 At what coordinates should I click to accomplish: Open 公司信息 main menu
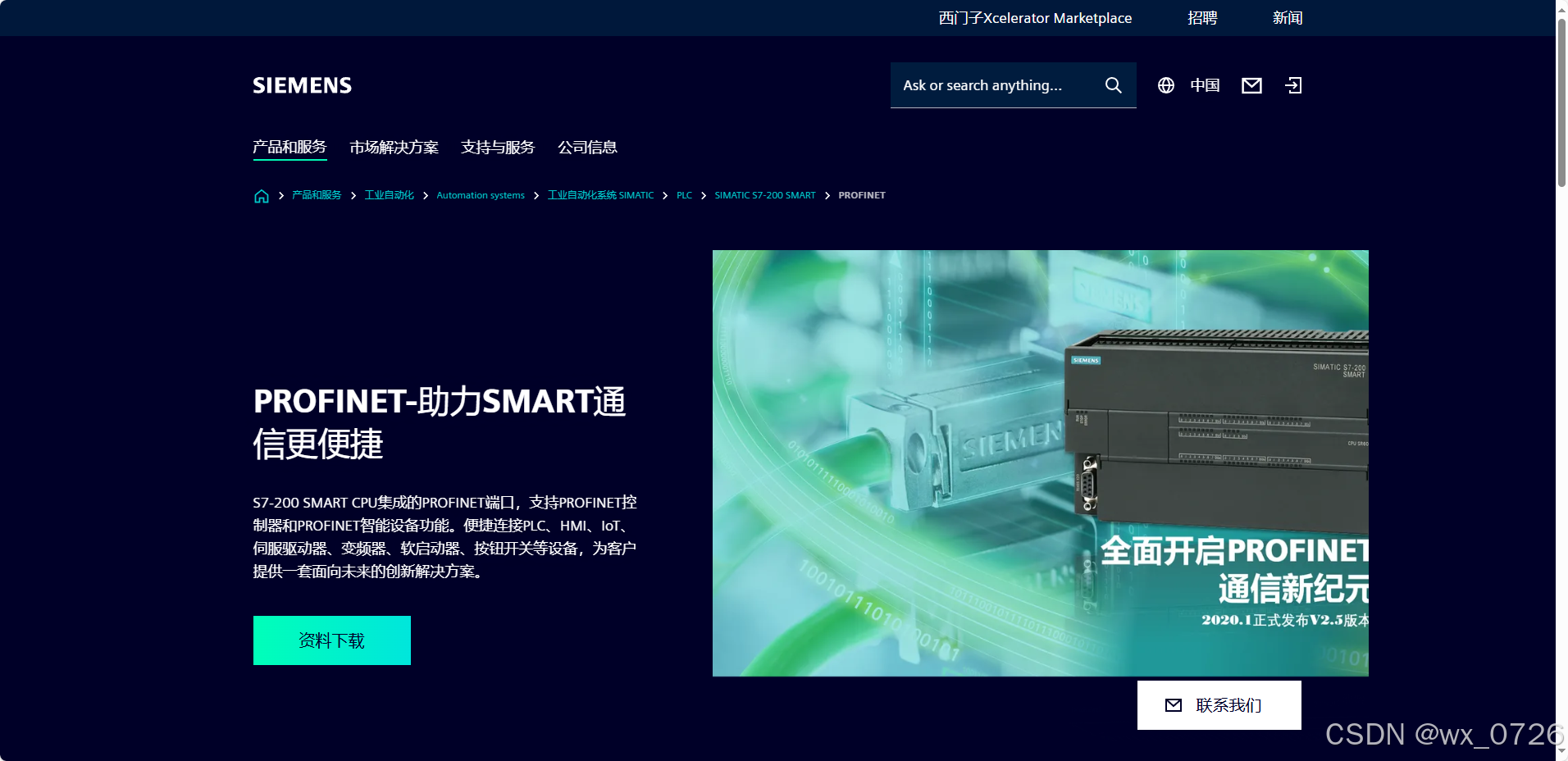[x=587, y=148]
